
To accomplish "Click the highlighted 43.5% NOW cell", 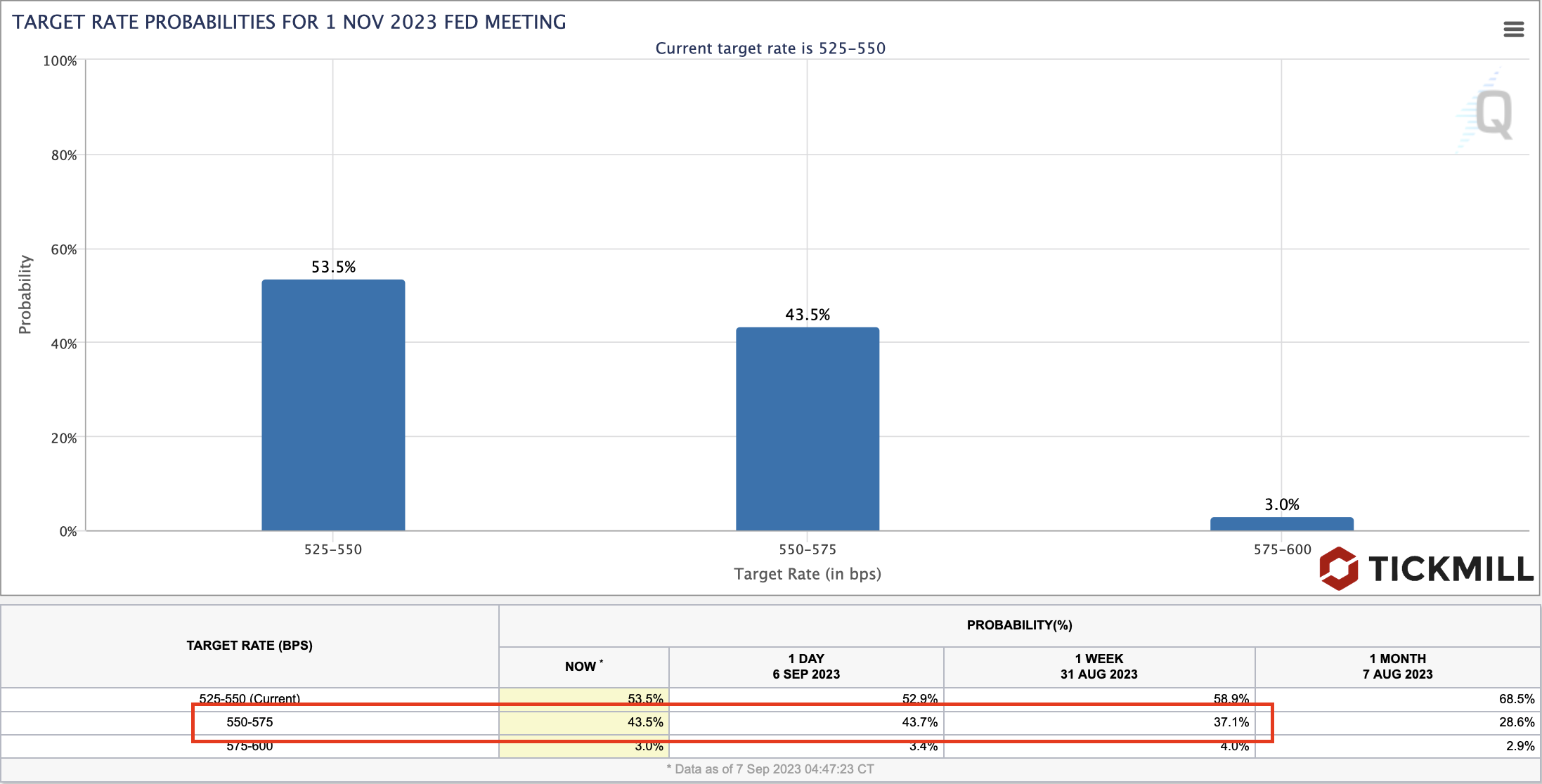I will point(644,722).
